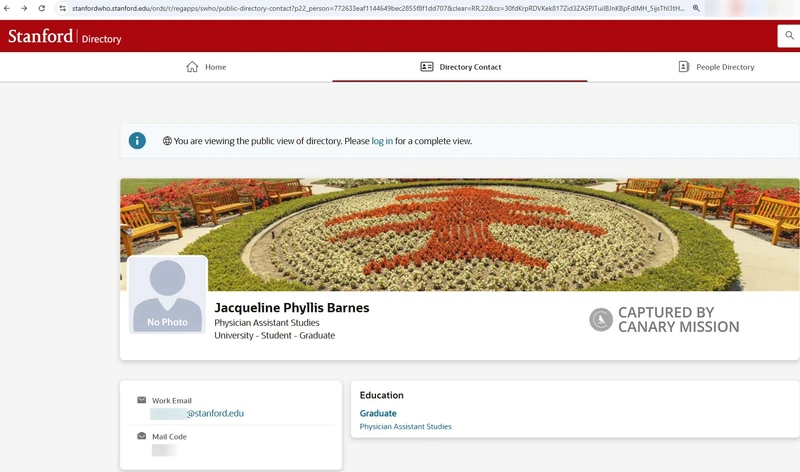
Task: Select the name Jacqueline Phyllis Barnes
Action: coord(291,308)
